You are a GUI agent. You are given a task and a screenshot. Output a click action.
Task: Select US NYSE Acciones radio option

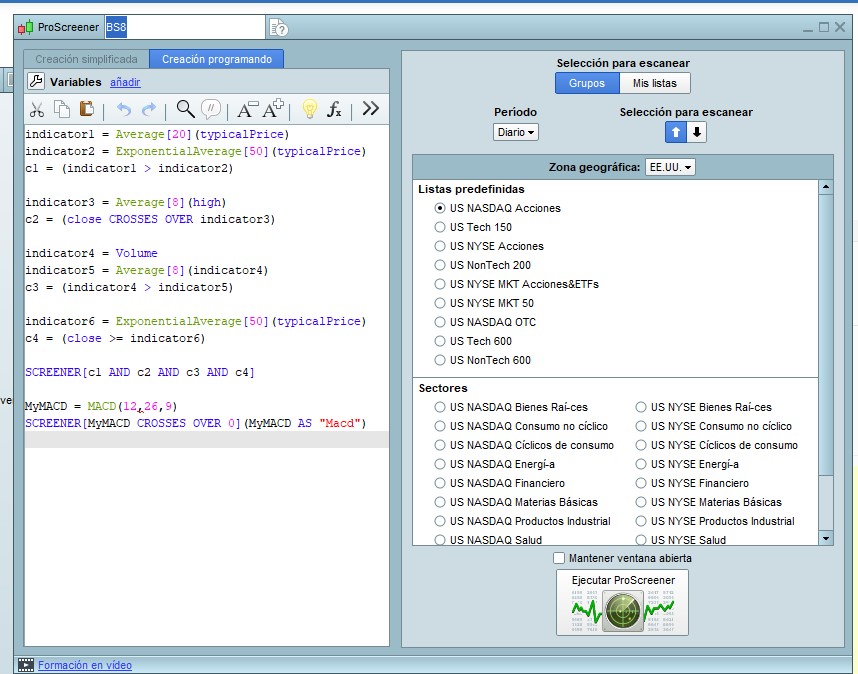tap(440, 246)
